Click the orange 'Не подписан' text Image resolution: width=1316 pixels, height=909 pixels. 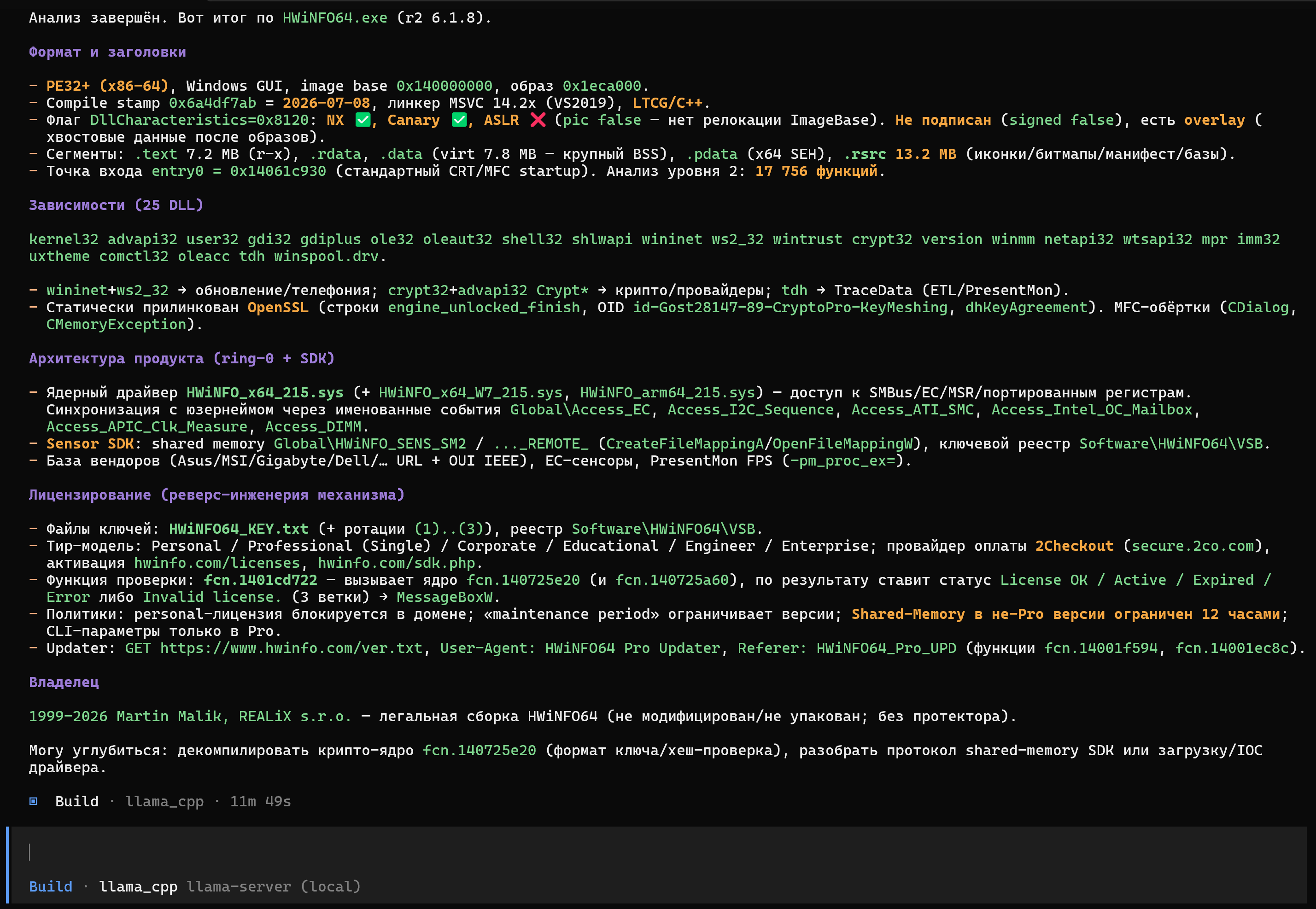[943, 120]
